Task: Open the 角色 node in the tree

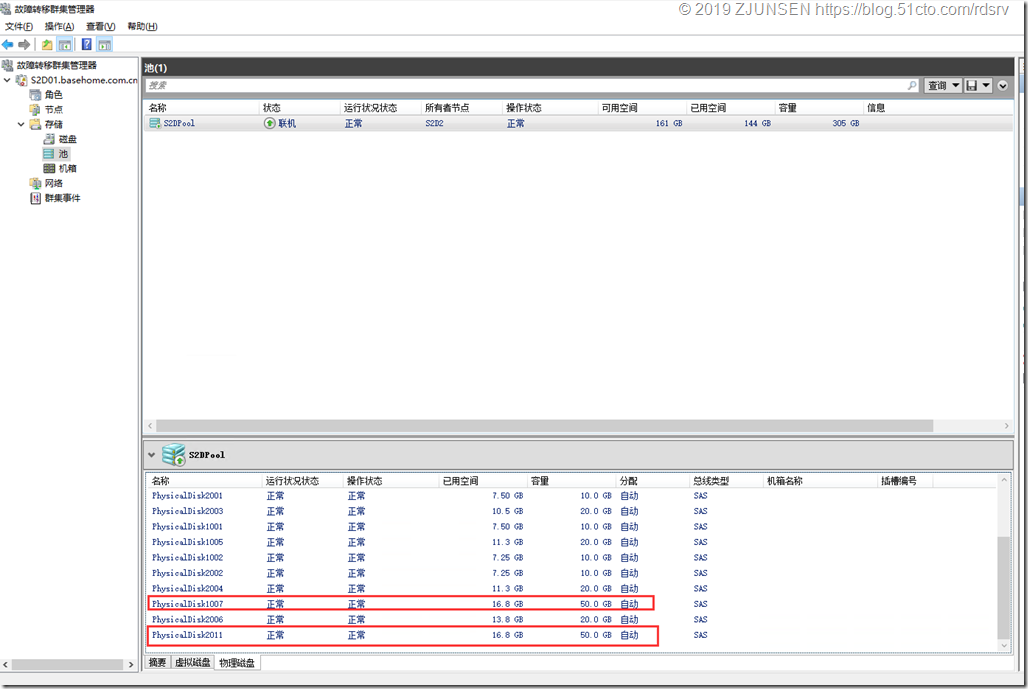Action: (53, 95)
